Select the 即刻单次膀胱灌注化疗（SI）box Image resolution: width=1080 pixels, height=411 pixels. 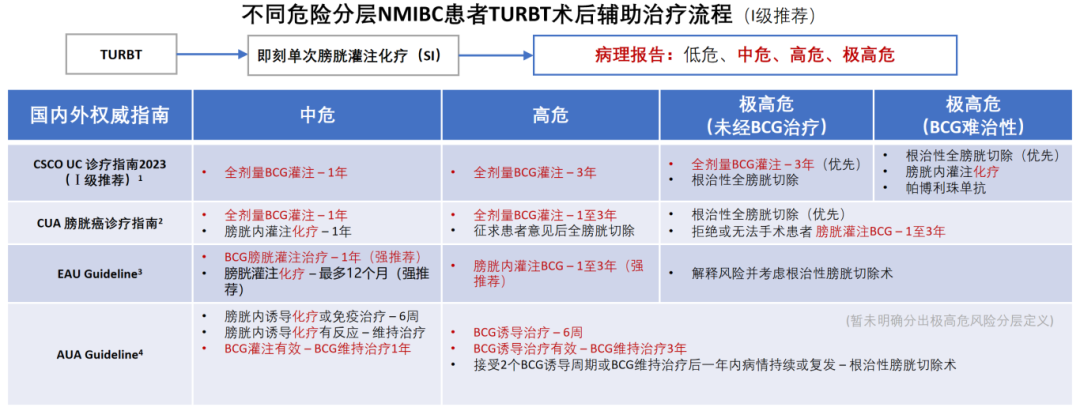pos(354,55)
